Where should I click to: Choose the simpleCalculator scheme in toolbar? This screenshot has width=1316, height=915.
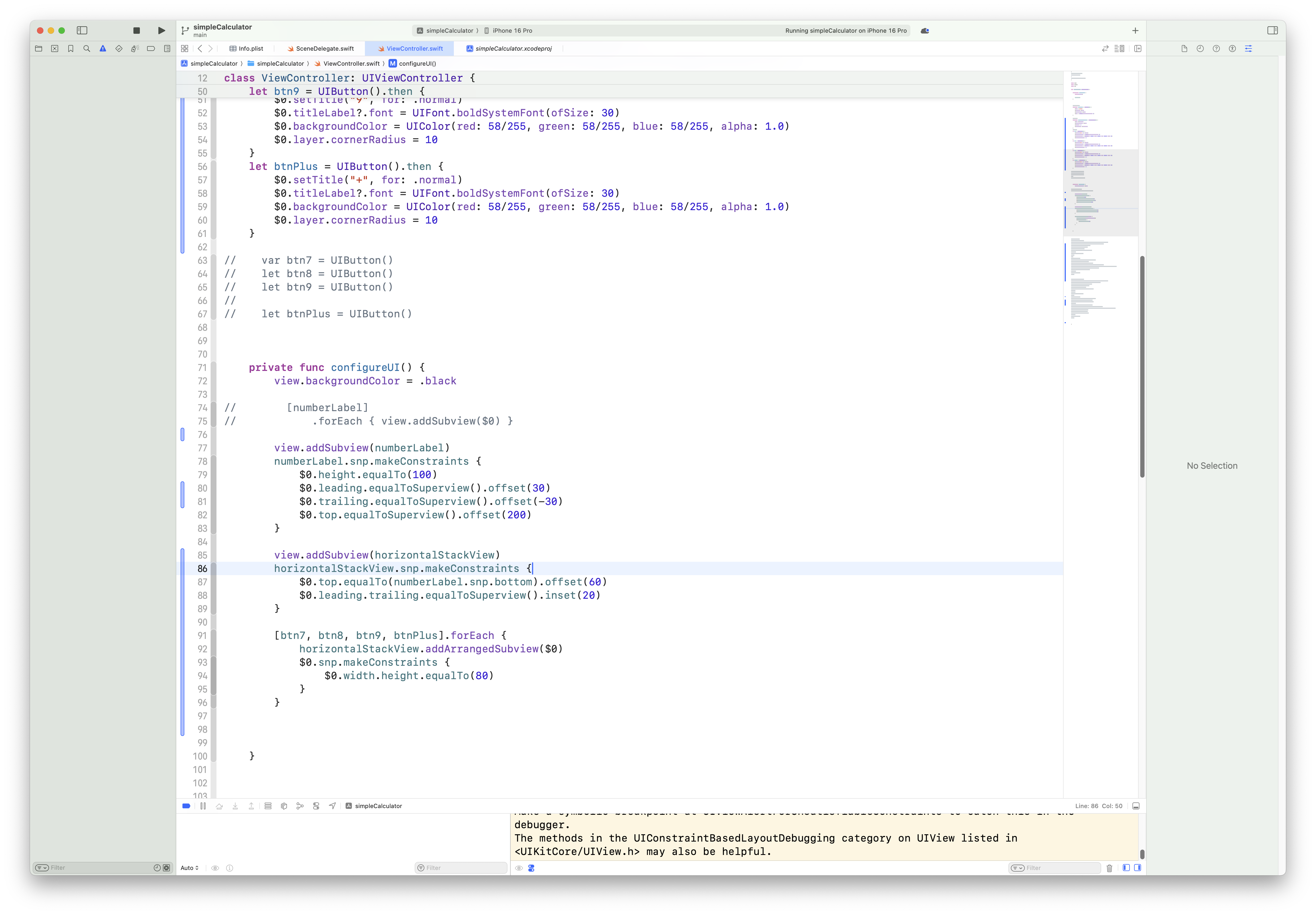click(x=445, y=30)
